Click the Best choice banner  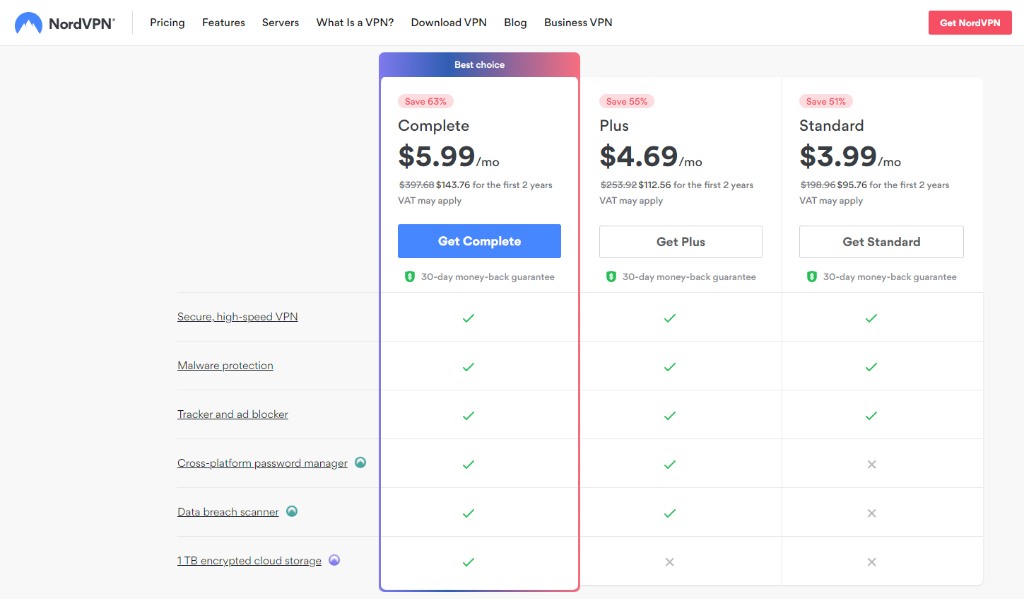pos(479,65)
